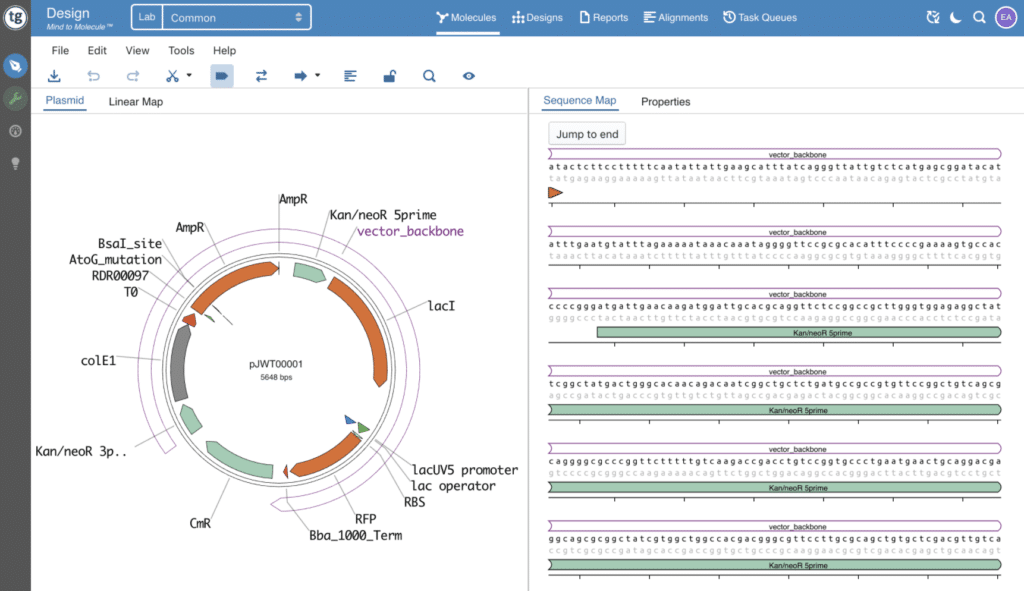This screenshot has width=1024, height=591.
Task: Click the download sequence toolbar icon
Action: click(x=54, y=76)
